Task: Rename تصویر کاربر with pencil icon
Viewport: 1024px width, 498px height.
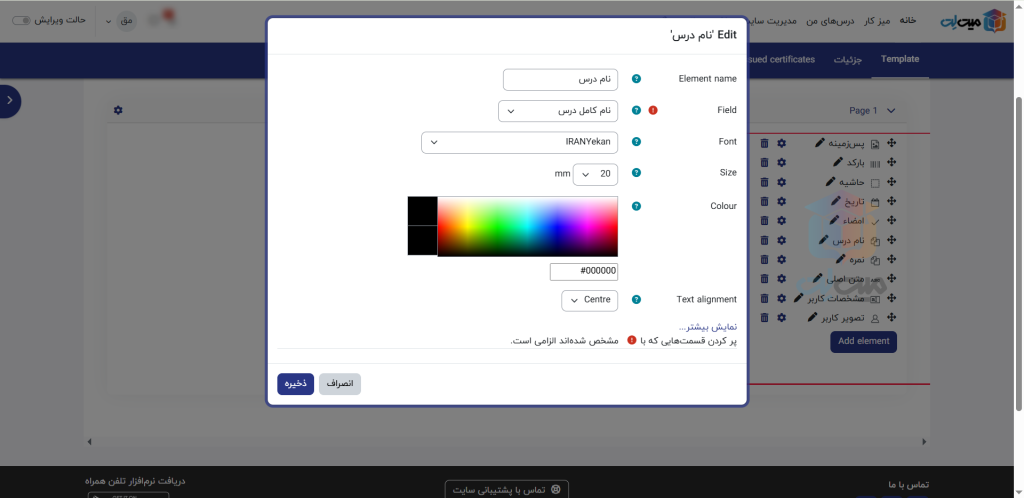Action: coord(812,317)
